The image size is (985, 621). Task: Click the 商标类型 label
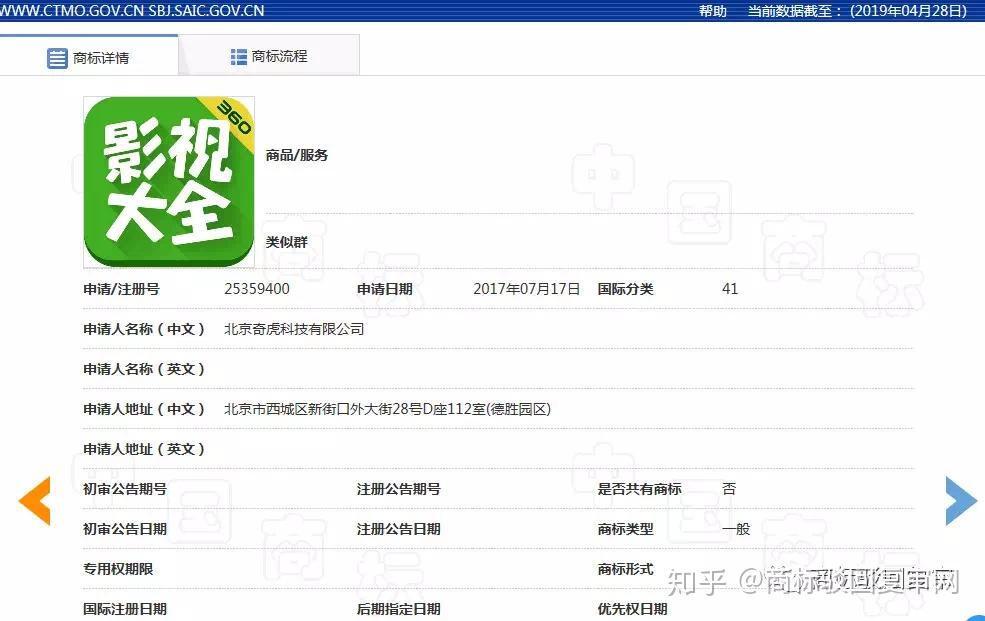pyautogui.click(x=626, y=529)
